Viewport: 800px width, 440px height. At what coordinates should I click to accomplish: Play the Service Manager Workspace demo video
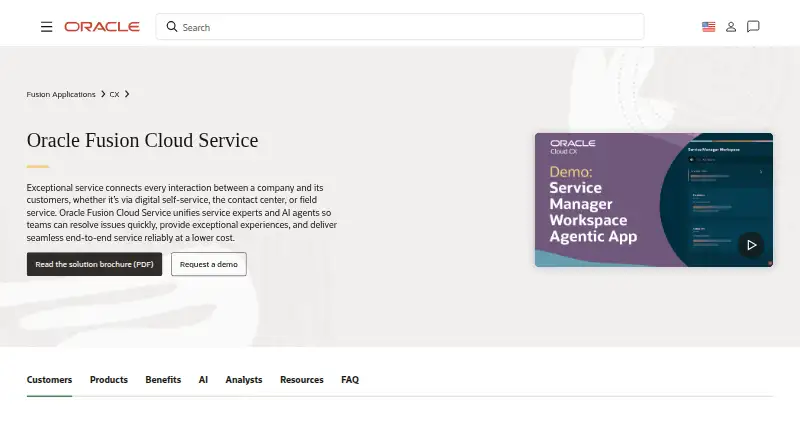point(751,246)
